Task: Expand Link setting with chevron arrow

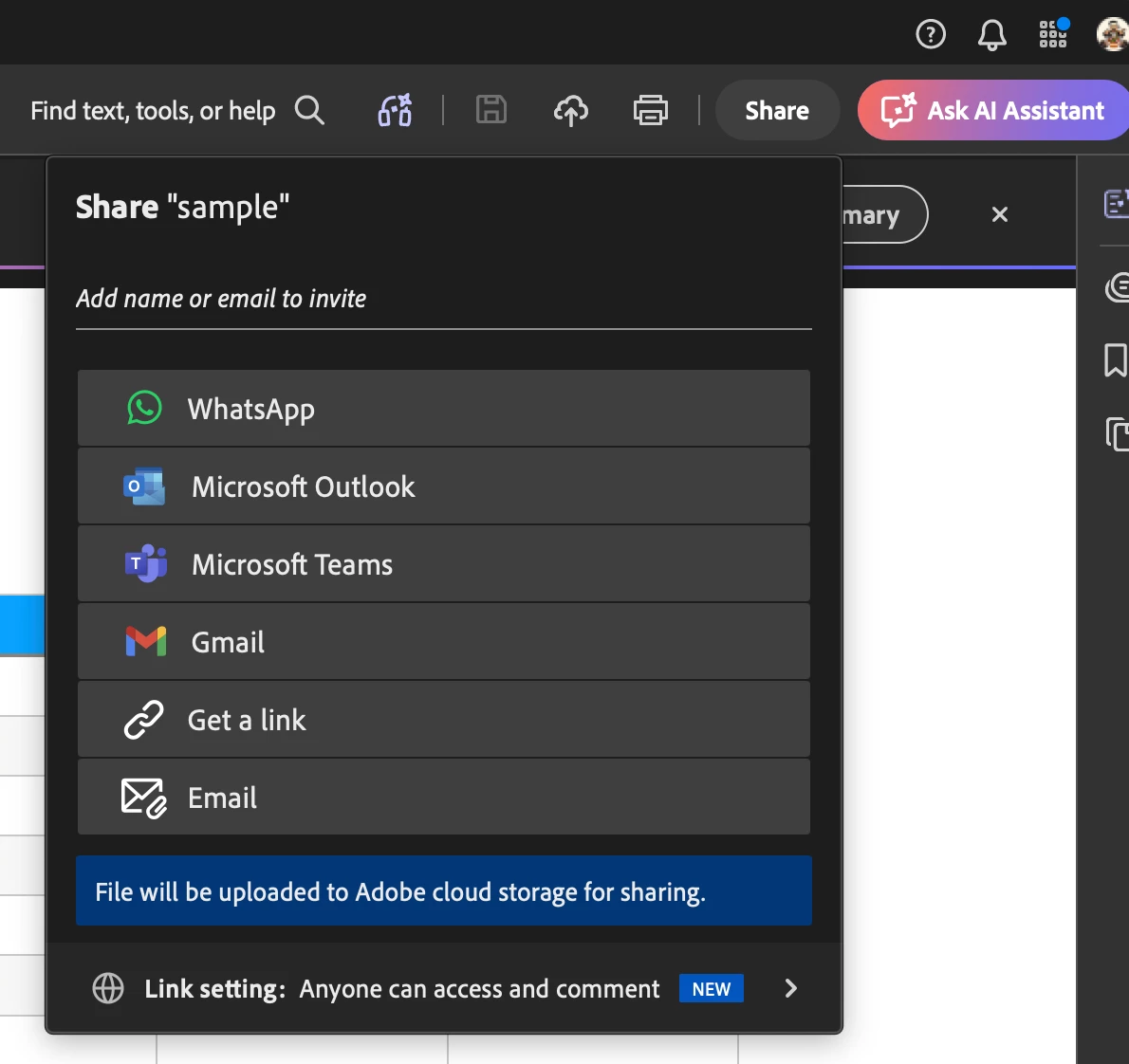Action: pyautogui.click(x=790, y=988)
